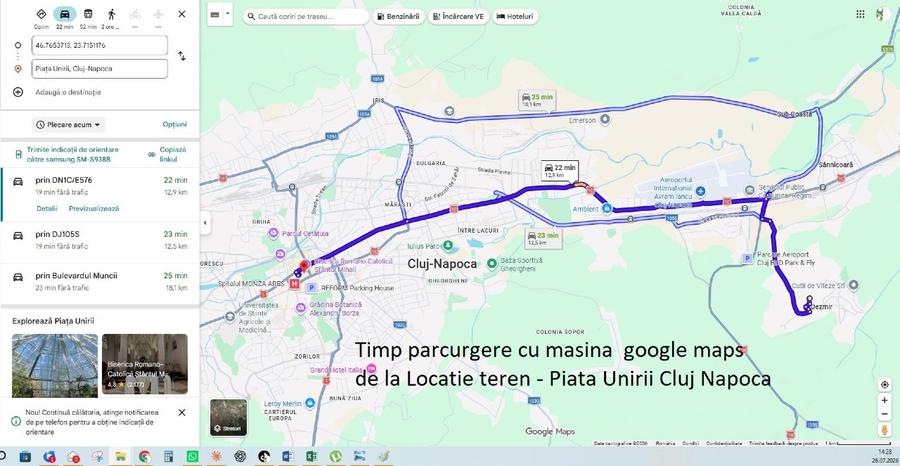Switch to walking travel mode icon
This screenshot has width=900, height=466.
(x=111, y=14)
